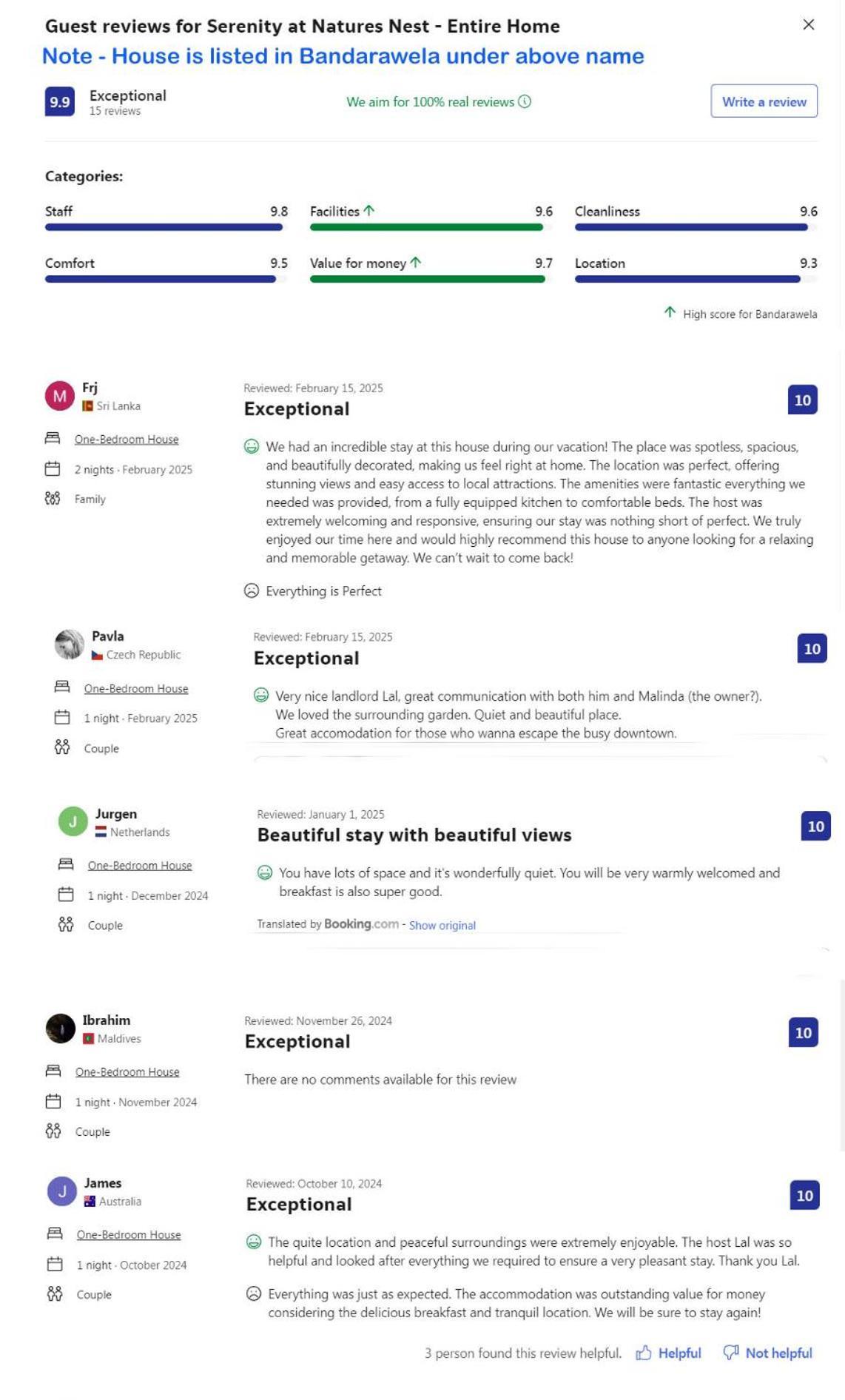This screenshot has height=1400, width=845.
Task: Click Jurgen's green avatar icon
Action: [73, 821]
